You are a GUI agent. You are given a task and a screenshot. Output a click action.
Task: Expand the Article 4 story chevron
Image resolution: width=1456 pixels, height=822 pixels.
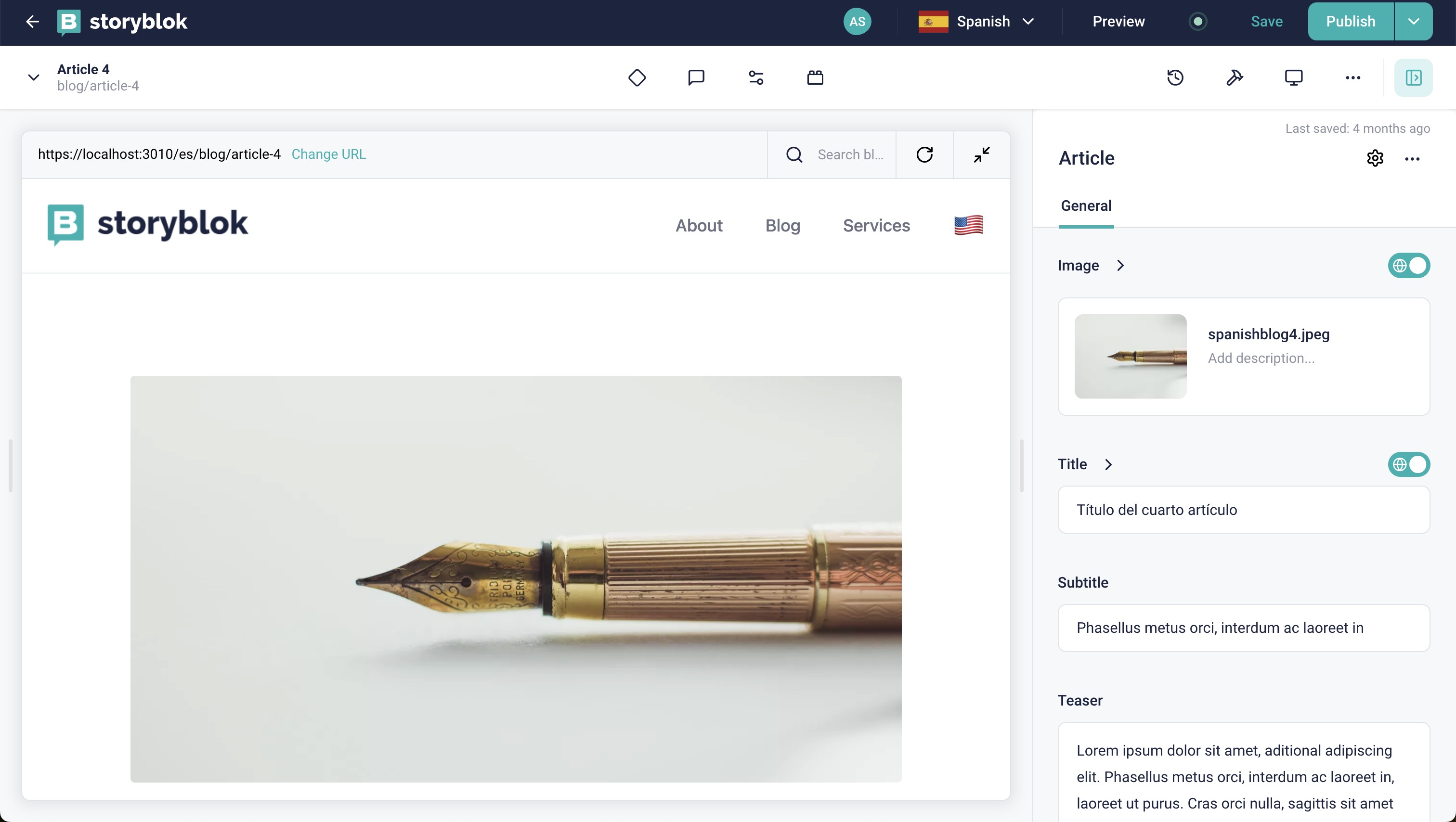click(33, 77)
